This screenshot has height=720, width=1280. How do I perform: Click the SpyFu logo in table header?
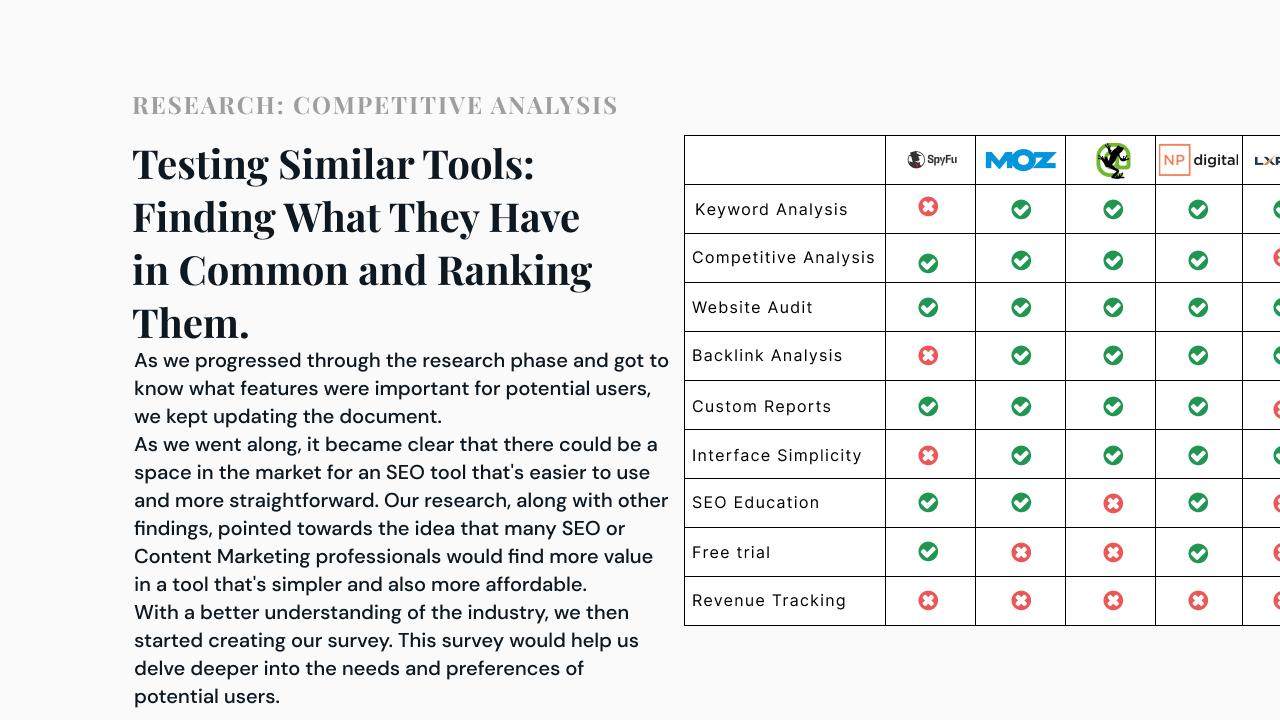932,159
